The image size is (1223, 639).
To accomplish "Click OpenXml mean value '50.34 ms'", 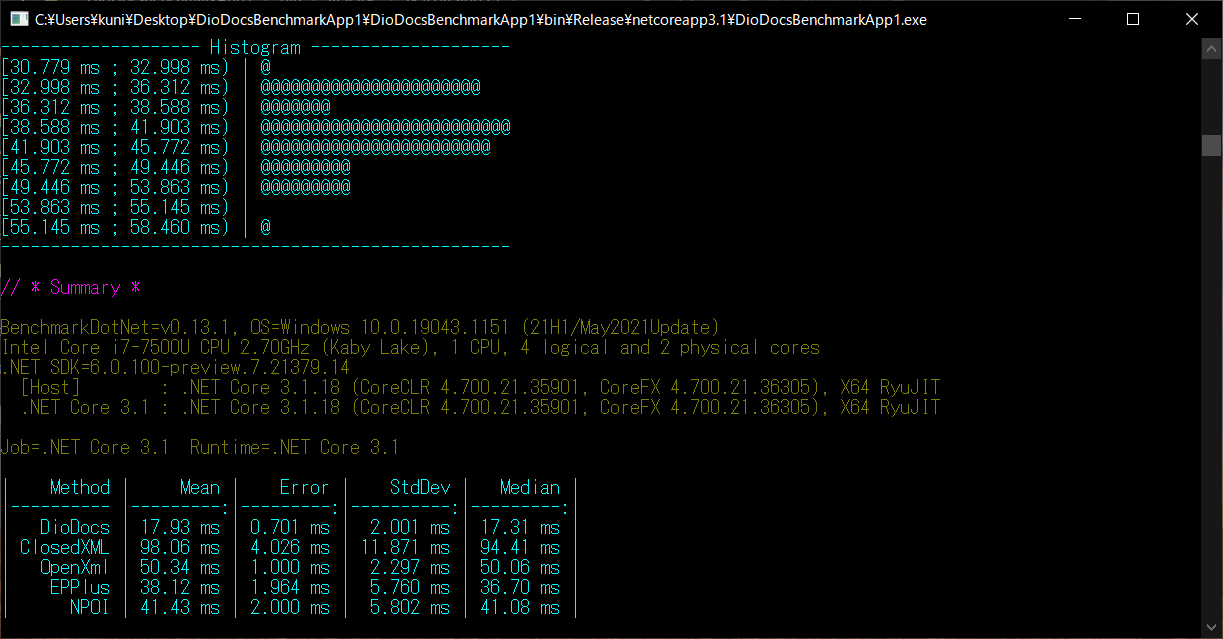I will point(180,567).
